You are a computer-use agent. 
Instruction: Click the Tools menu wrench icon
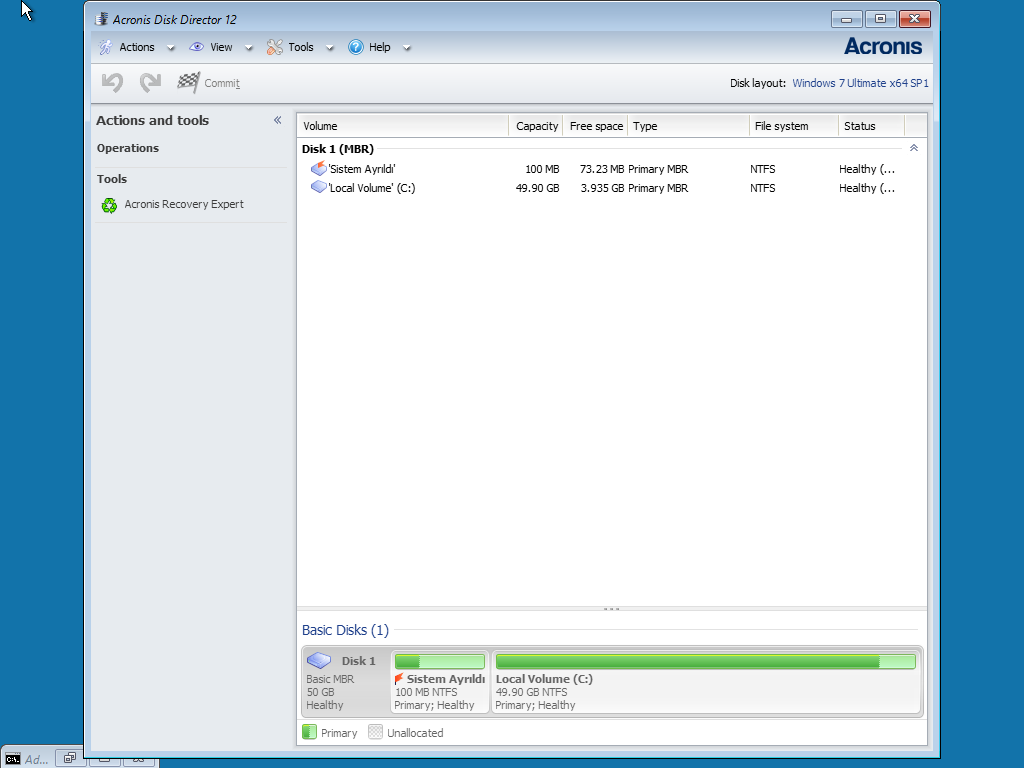click(x=275, y=47)
